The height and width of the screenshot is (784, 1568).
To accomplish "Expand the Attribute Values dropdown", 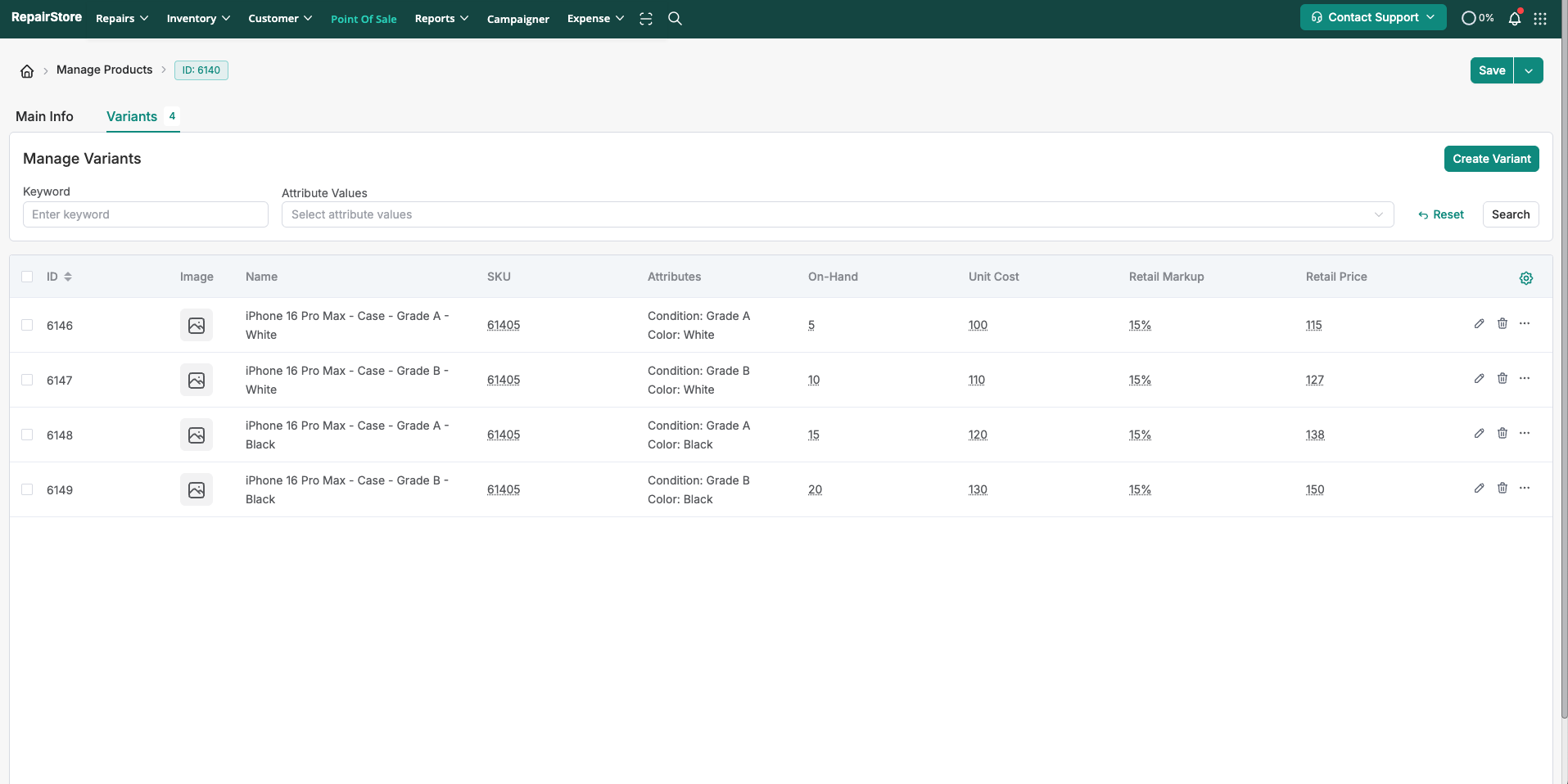I will pyautogui.click(x=837, y=214).
